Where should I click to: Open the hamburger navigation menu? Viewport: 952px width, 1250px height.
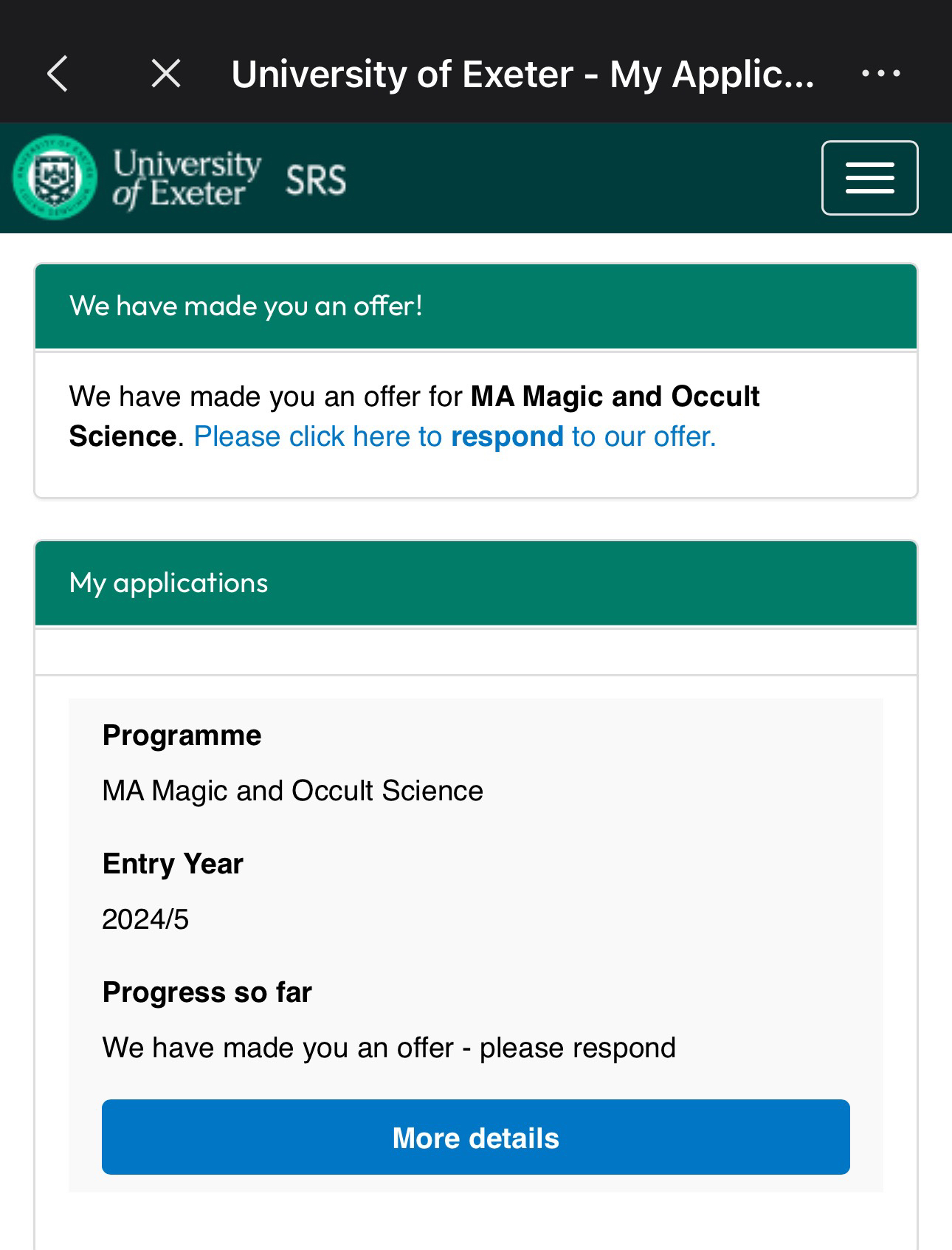pos(870,178)
